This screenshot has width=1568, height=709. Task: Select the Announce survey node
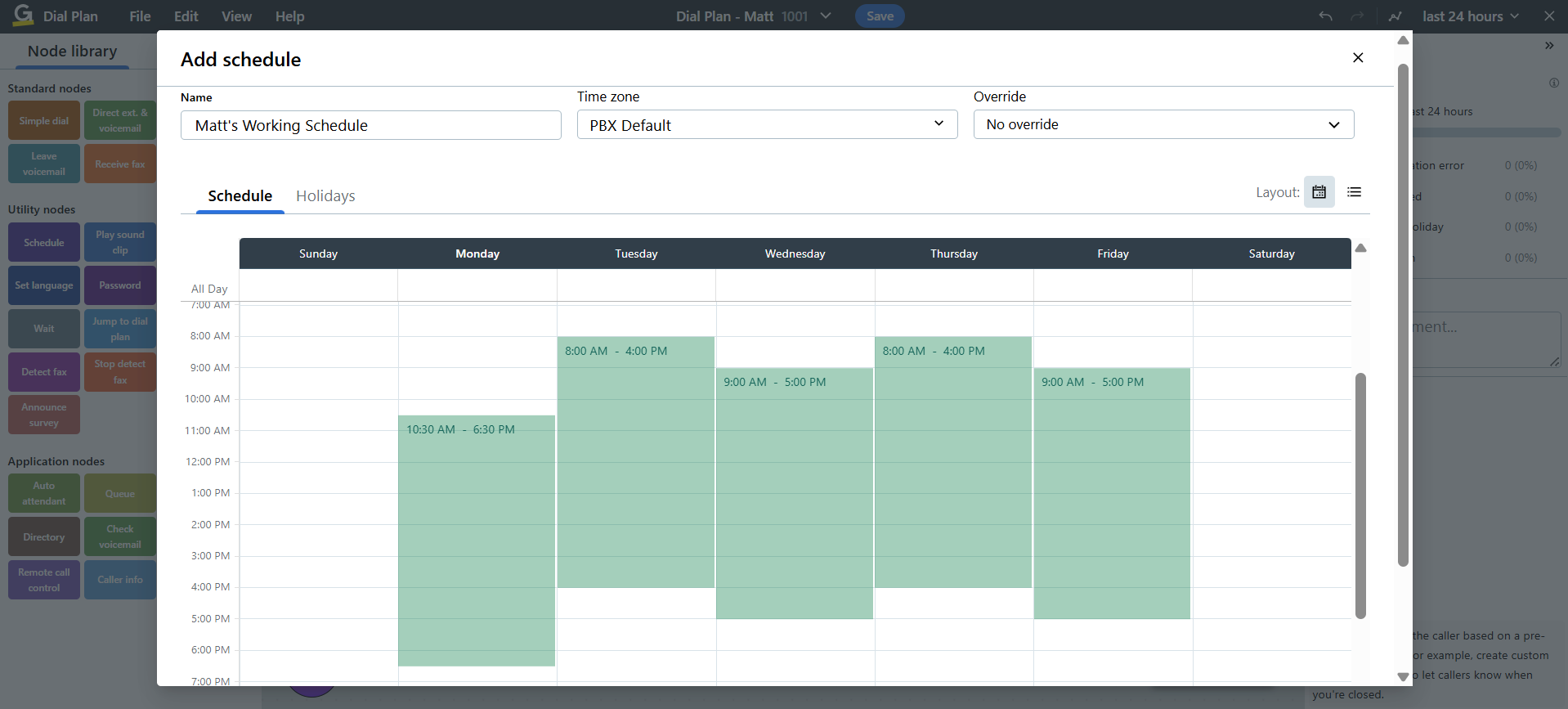pyautogui.click(x=44, y=415)
